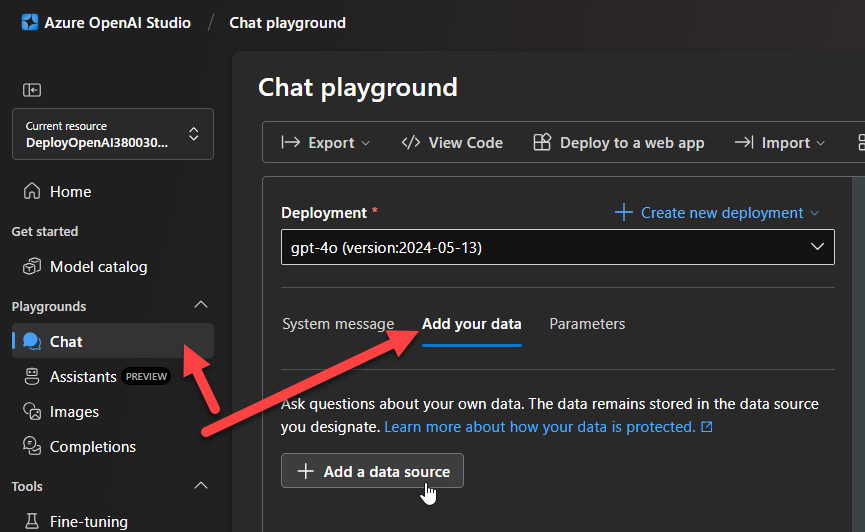Click the Deployment field label
Viewport: 865px width, 532px height.
point(324,212)
